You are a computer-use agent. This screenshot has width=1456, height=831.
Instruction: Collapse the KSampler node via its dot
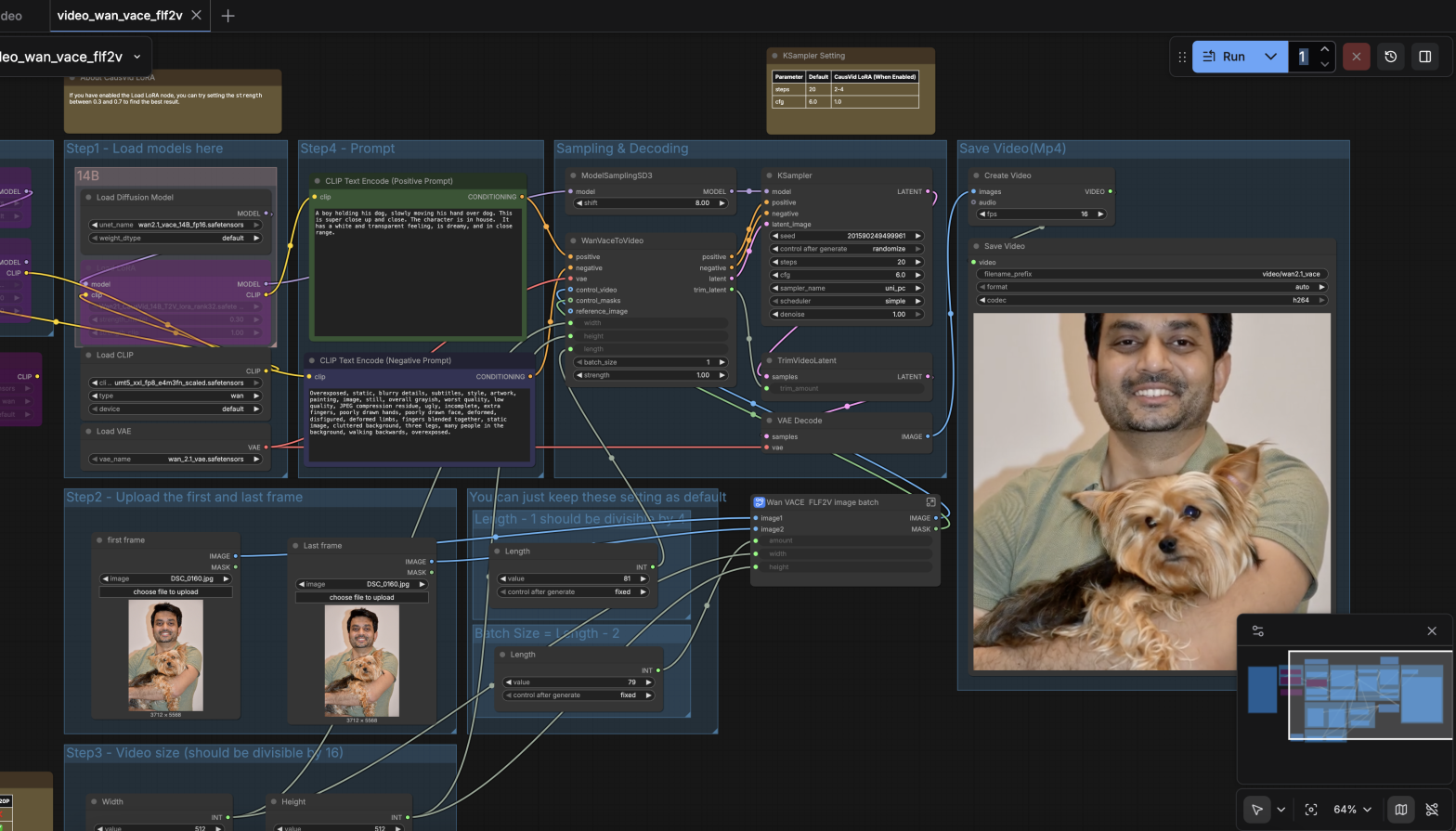click(770, 175)
